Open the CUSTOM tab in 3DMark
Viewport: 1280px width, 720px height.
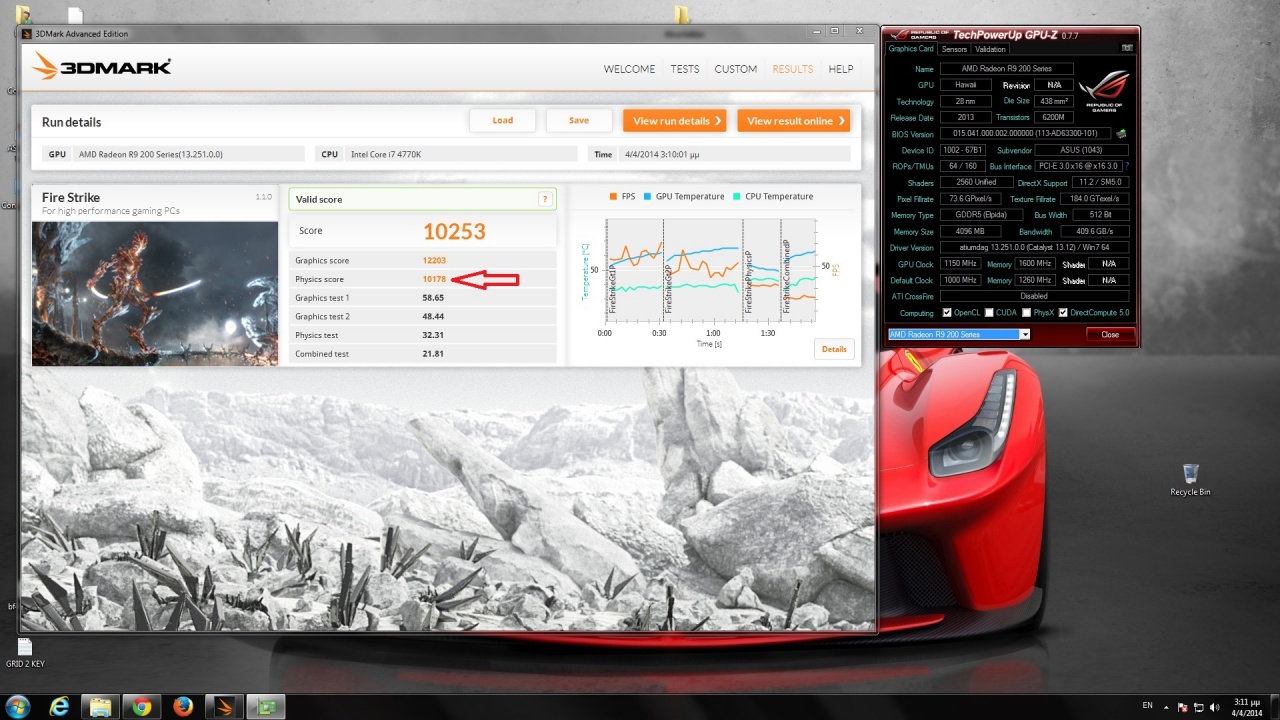pos(736,69)
